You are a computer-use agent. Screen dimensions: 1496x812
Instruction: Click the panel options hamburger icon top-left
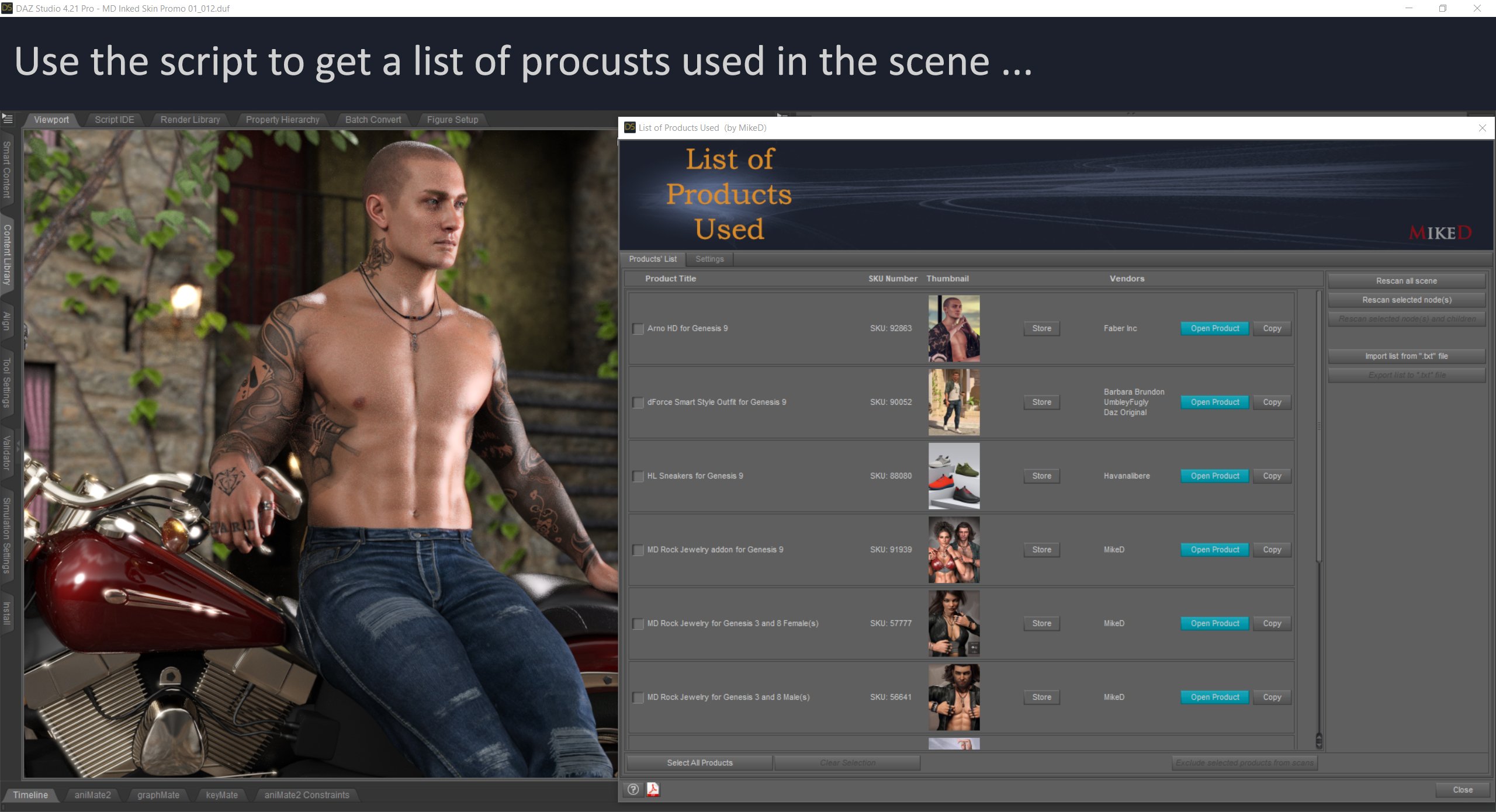pos(8,119)
